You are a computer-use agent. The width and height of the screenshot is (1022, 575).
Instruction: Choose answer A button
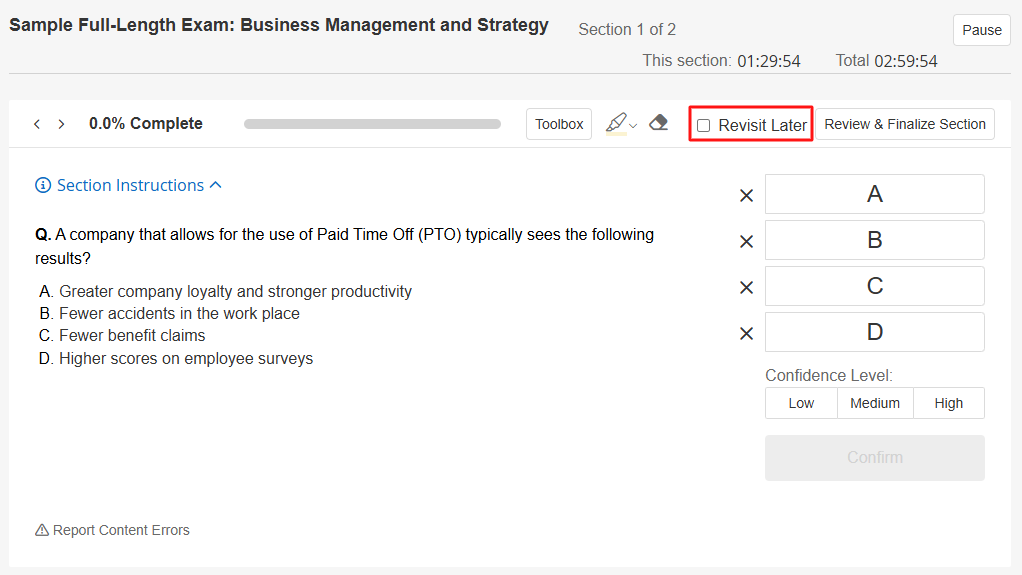click(875, 194)
